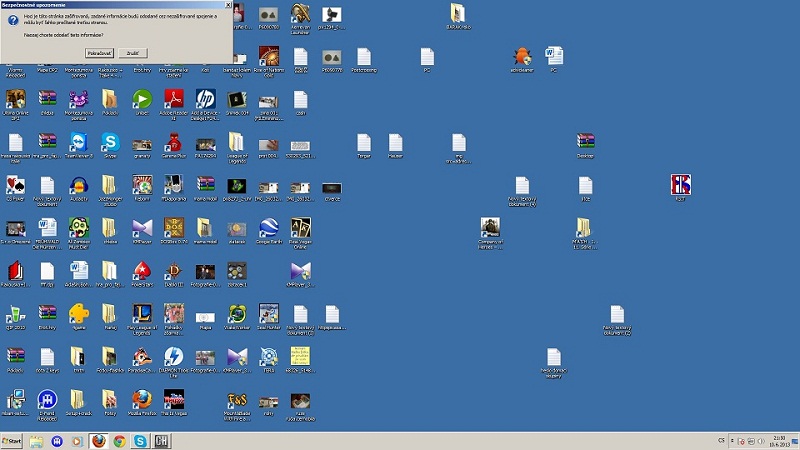Open the Diablo III desktop icon
This screenshot has width=800, height=450.
pos(173,270)
